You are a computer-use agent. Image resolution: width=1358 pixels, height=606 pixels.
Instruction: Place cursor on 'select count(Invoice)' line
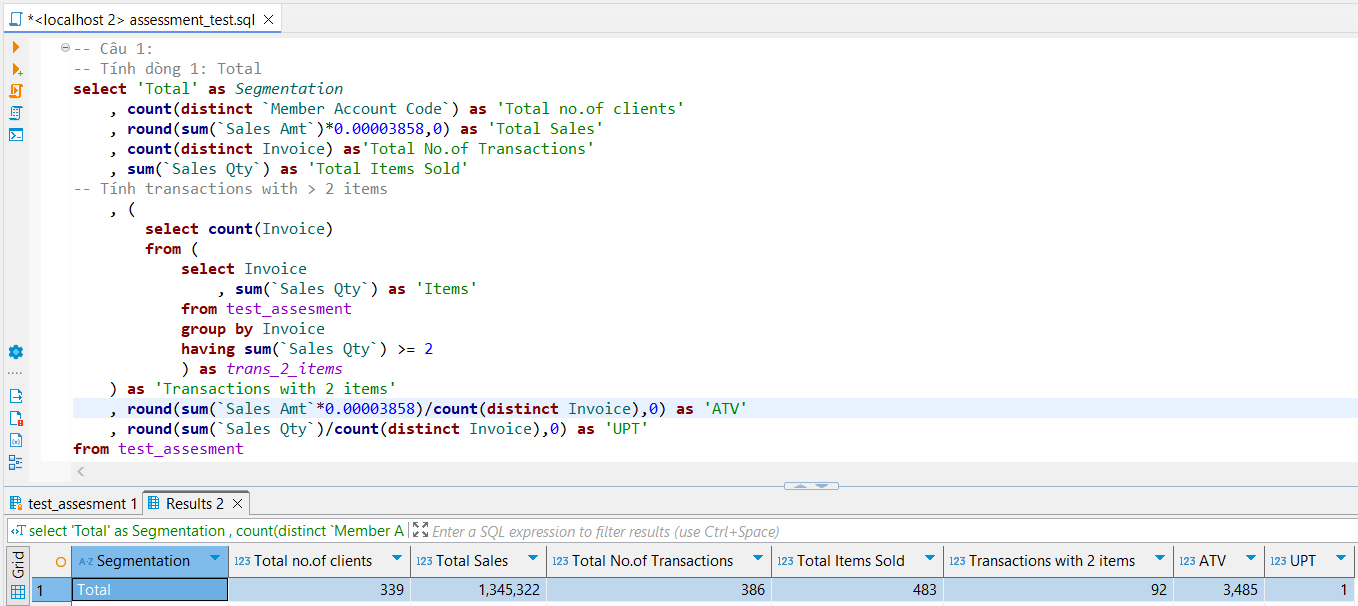[x=239, y=229]
